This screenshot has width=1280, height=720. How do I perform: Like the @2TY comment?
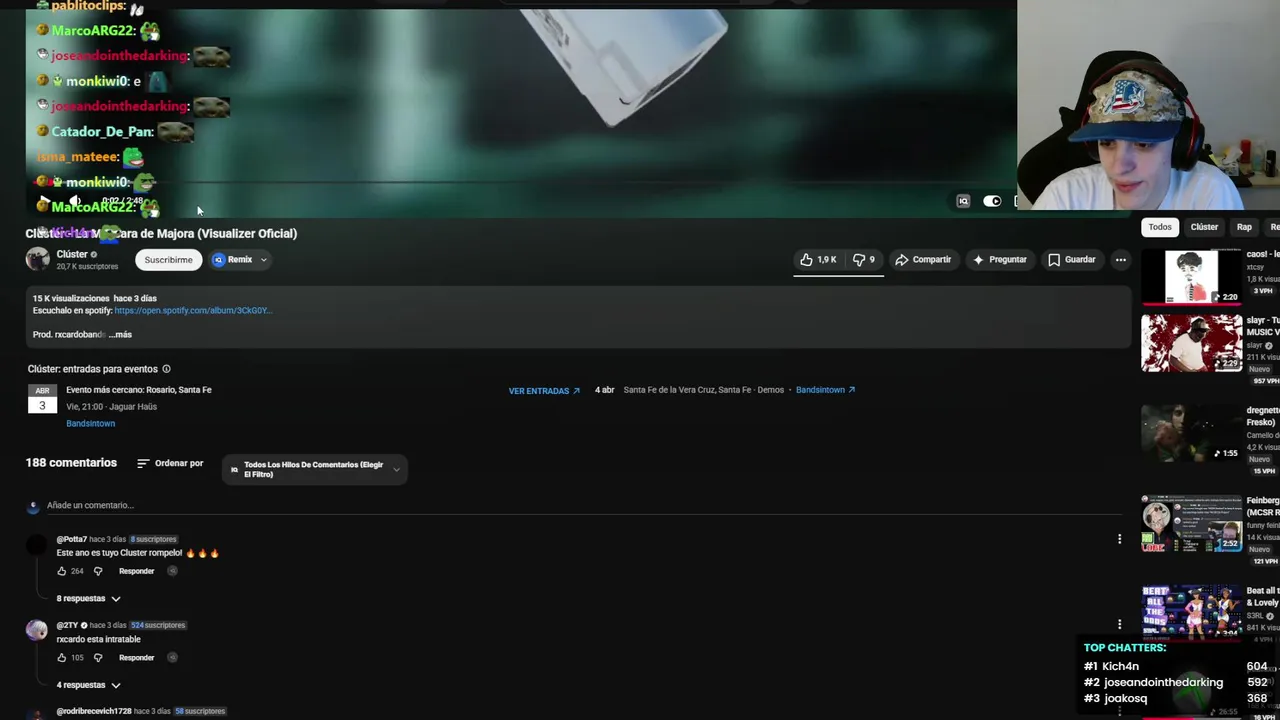pos(62,658)
